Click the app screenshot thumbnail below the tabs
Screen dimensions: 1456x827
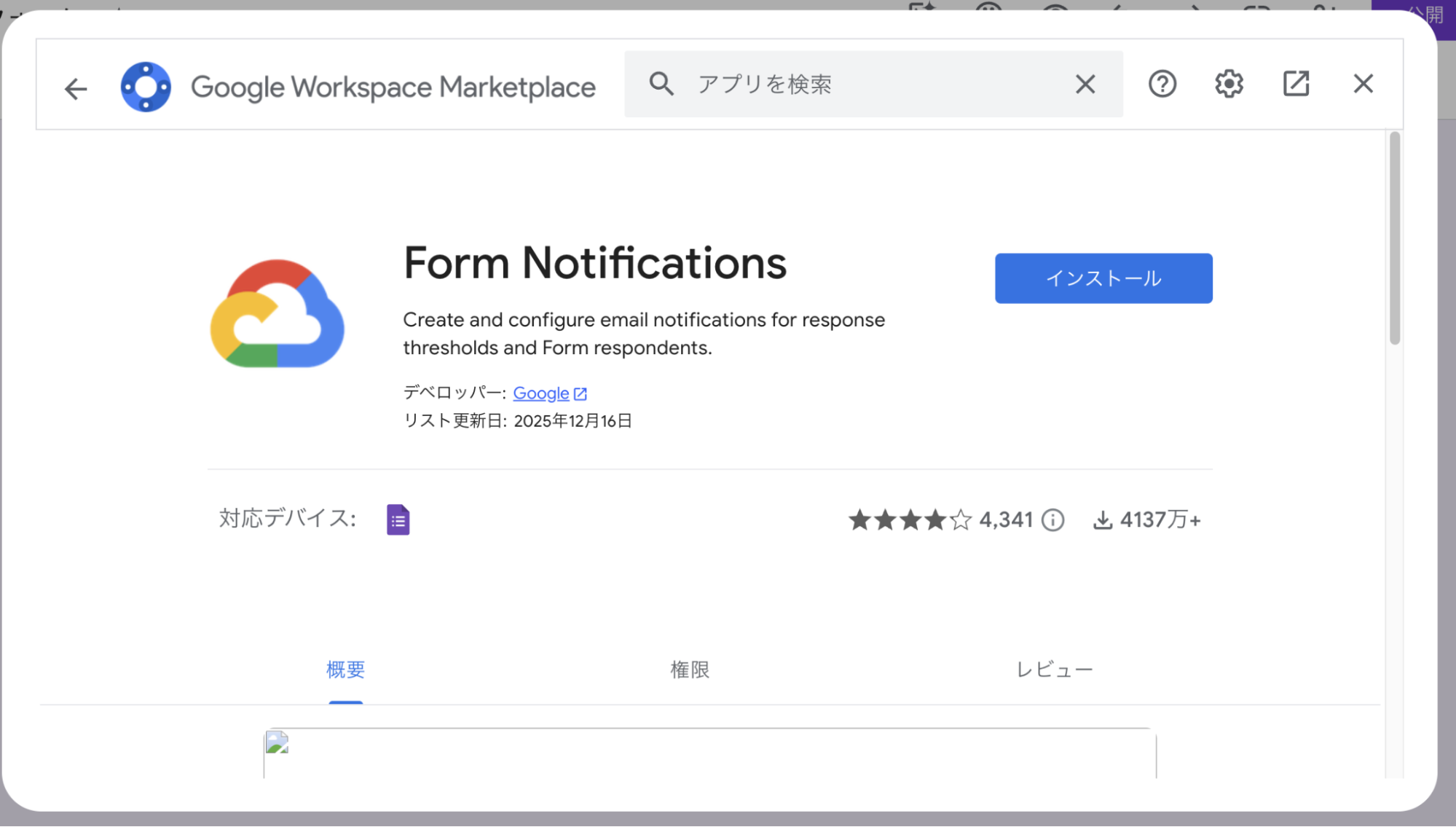point(277,746)
